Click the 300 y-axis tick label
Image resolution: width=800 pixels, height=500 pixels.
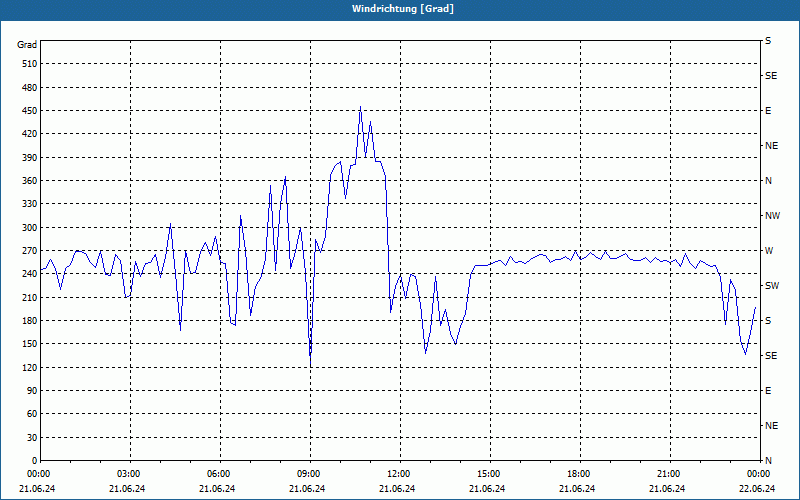pyautogui.click(x=30, y=228)
